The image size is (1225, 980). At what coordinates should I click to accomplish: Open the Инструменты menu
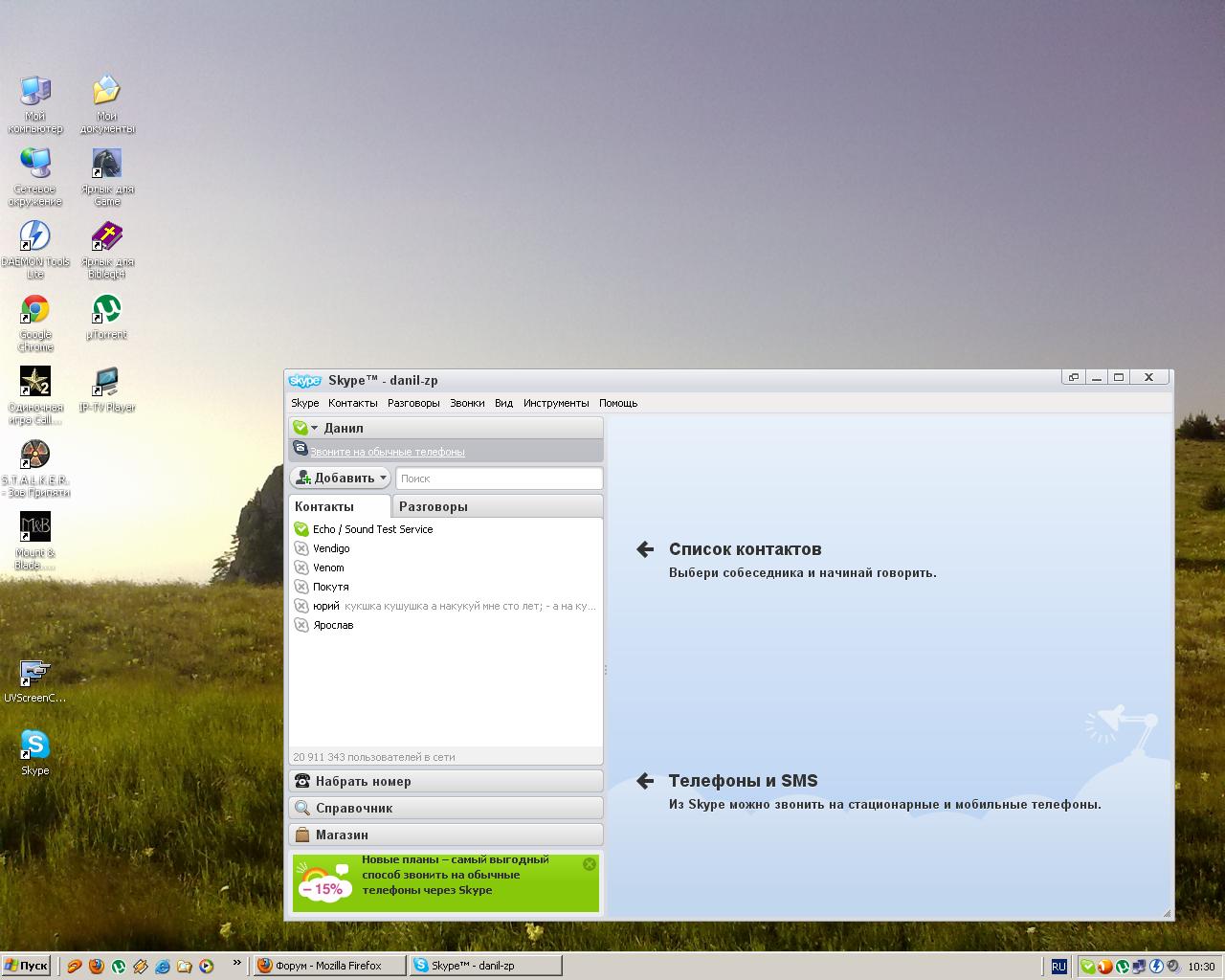pos(556,403)
